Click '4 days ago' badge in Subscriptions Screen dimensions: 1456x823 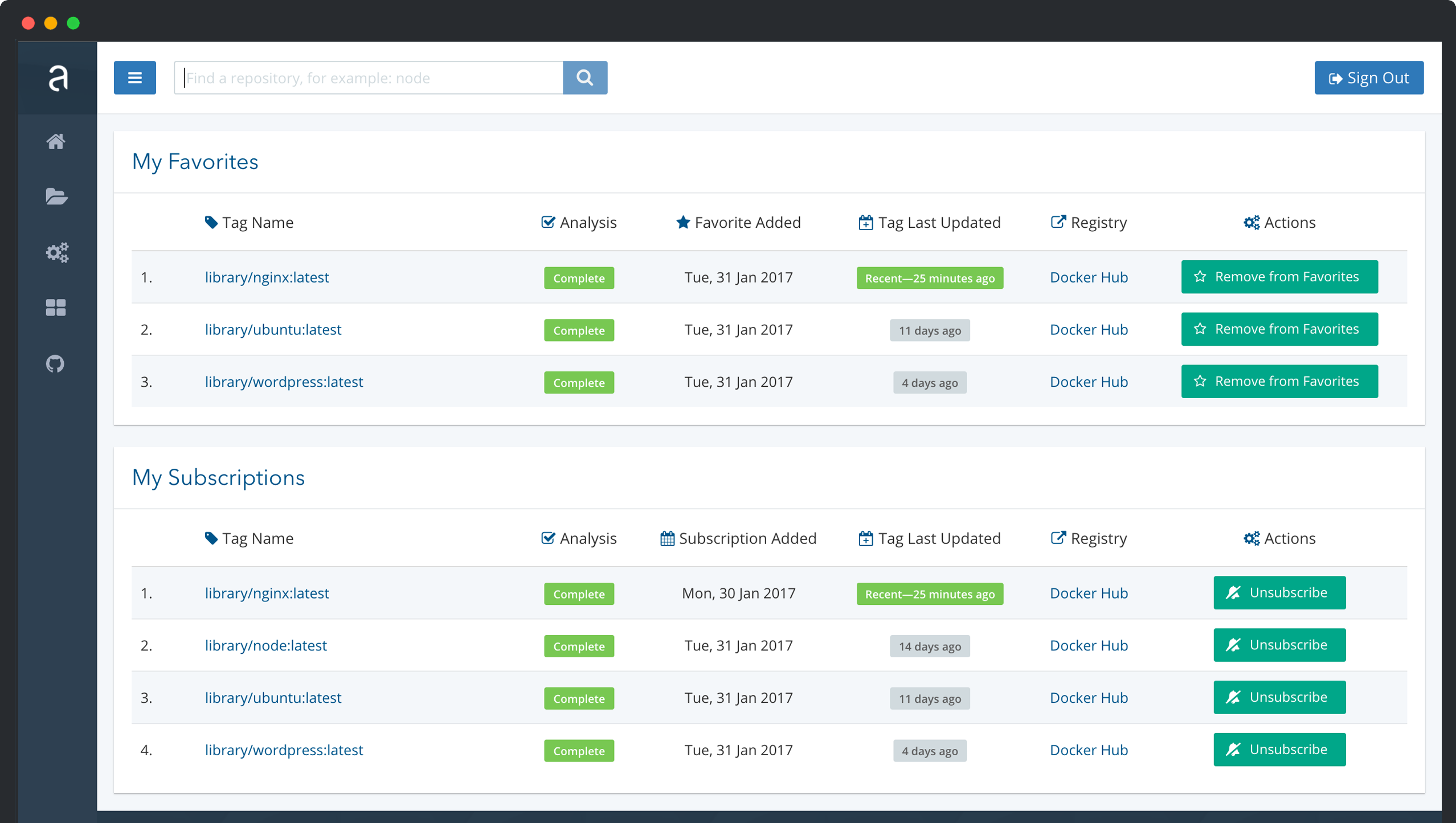(930, 751)
